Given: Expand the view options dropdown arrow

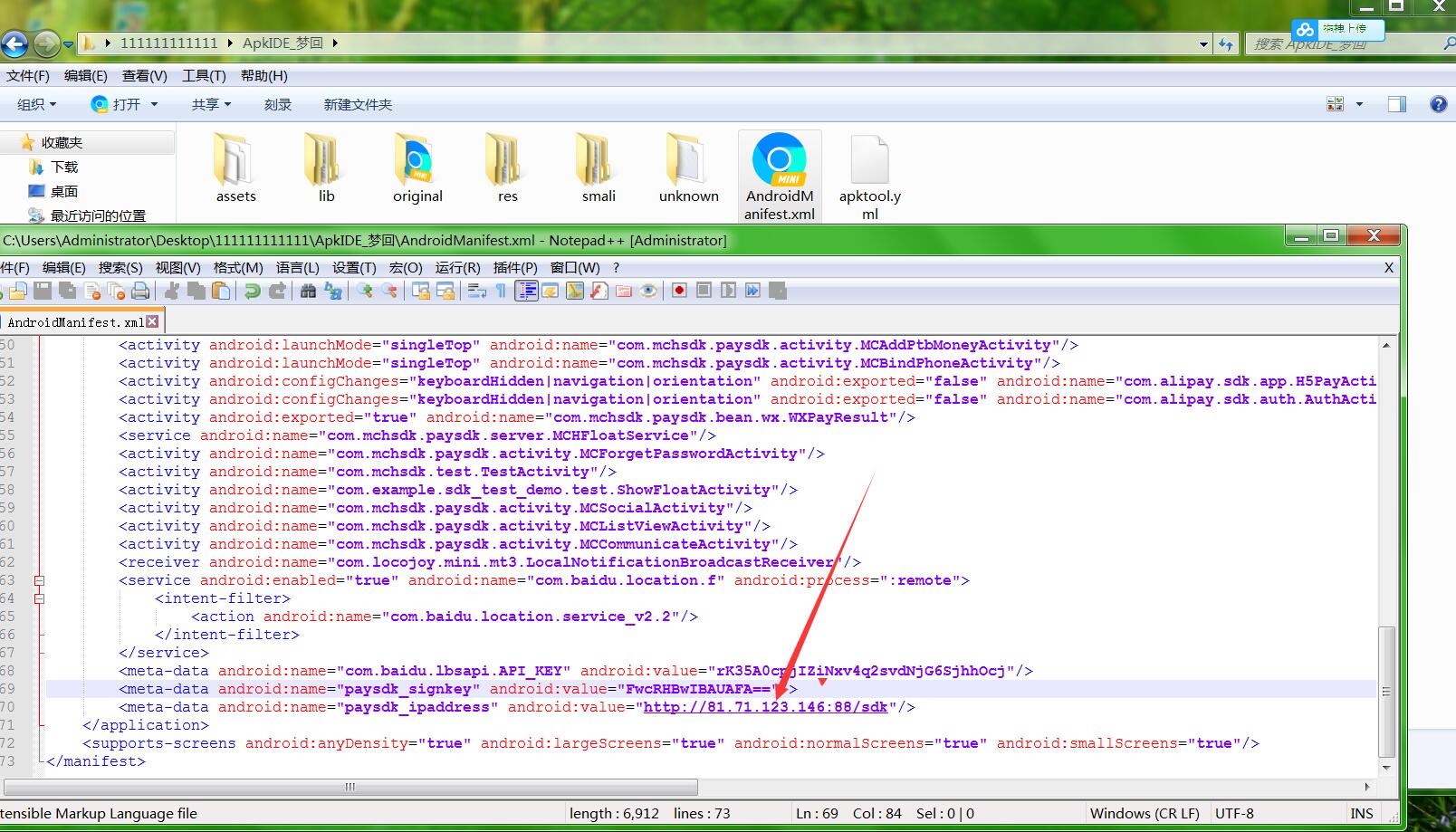Looking at the screenshot, I should [1359, 105].
